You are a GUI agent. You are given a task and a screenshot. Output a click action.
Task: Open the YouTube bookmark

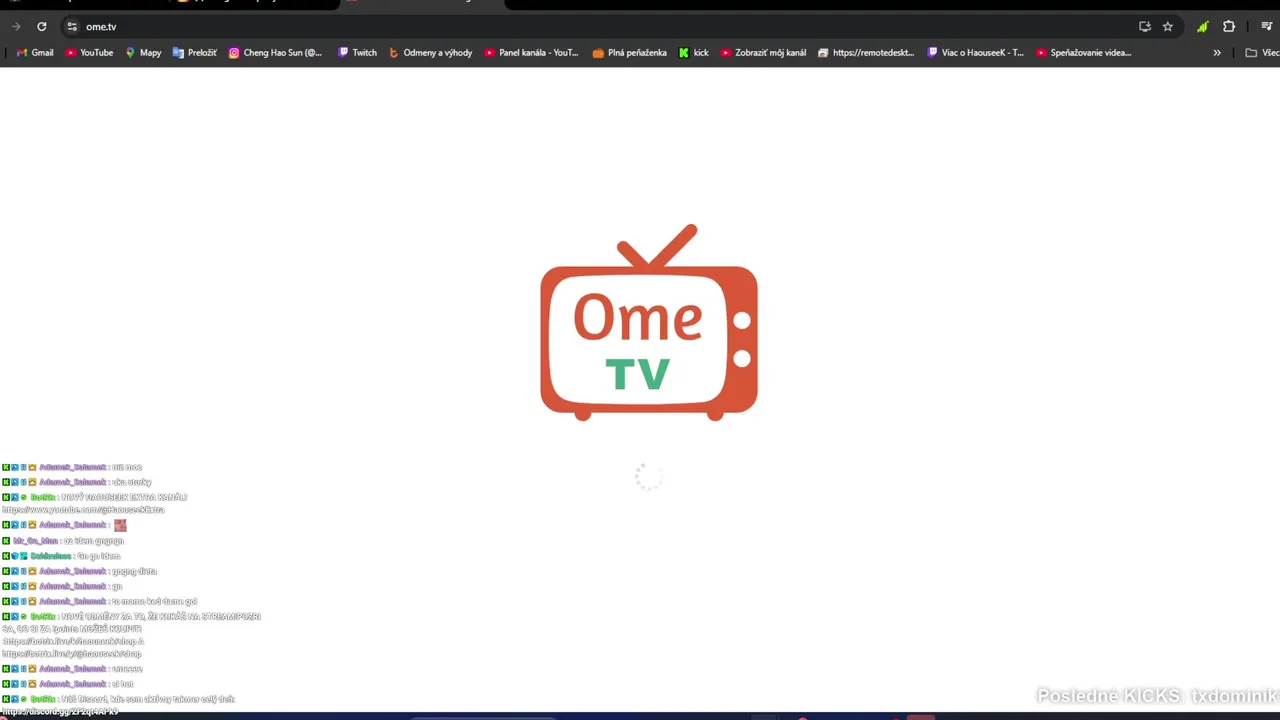click(89, 53)
